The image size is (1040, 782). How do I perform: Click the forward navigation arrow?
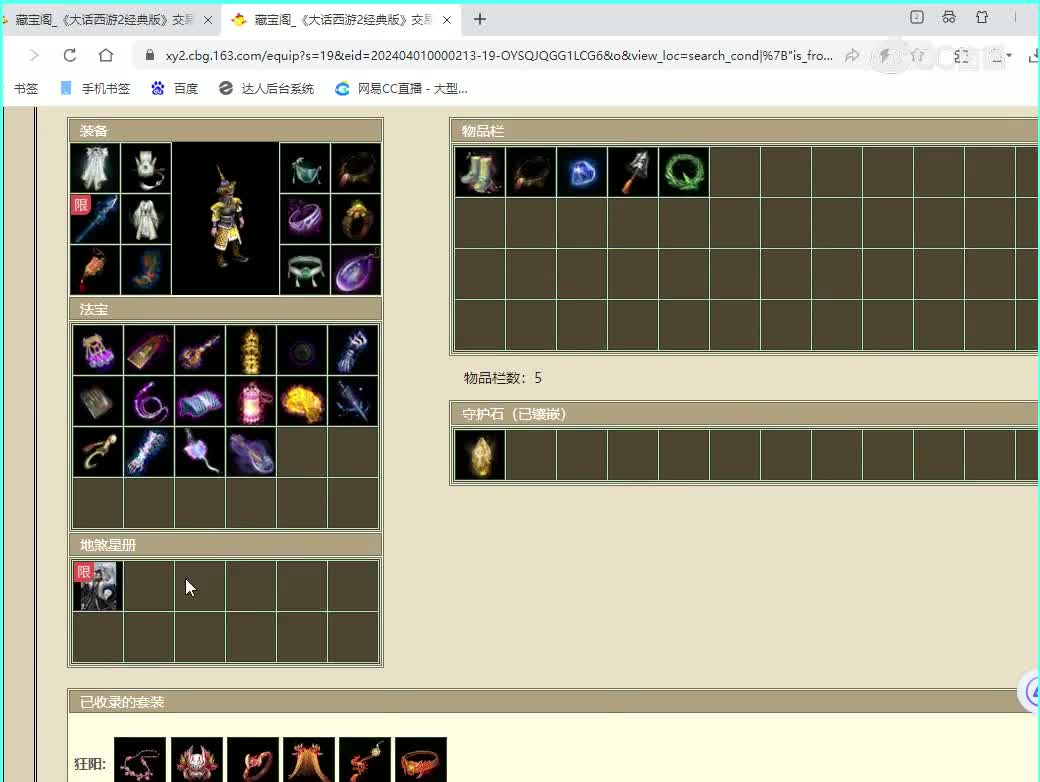click(34, 56)
